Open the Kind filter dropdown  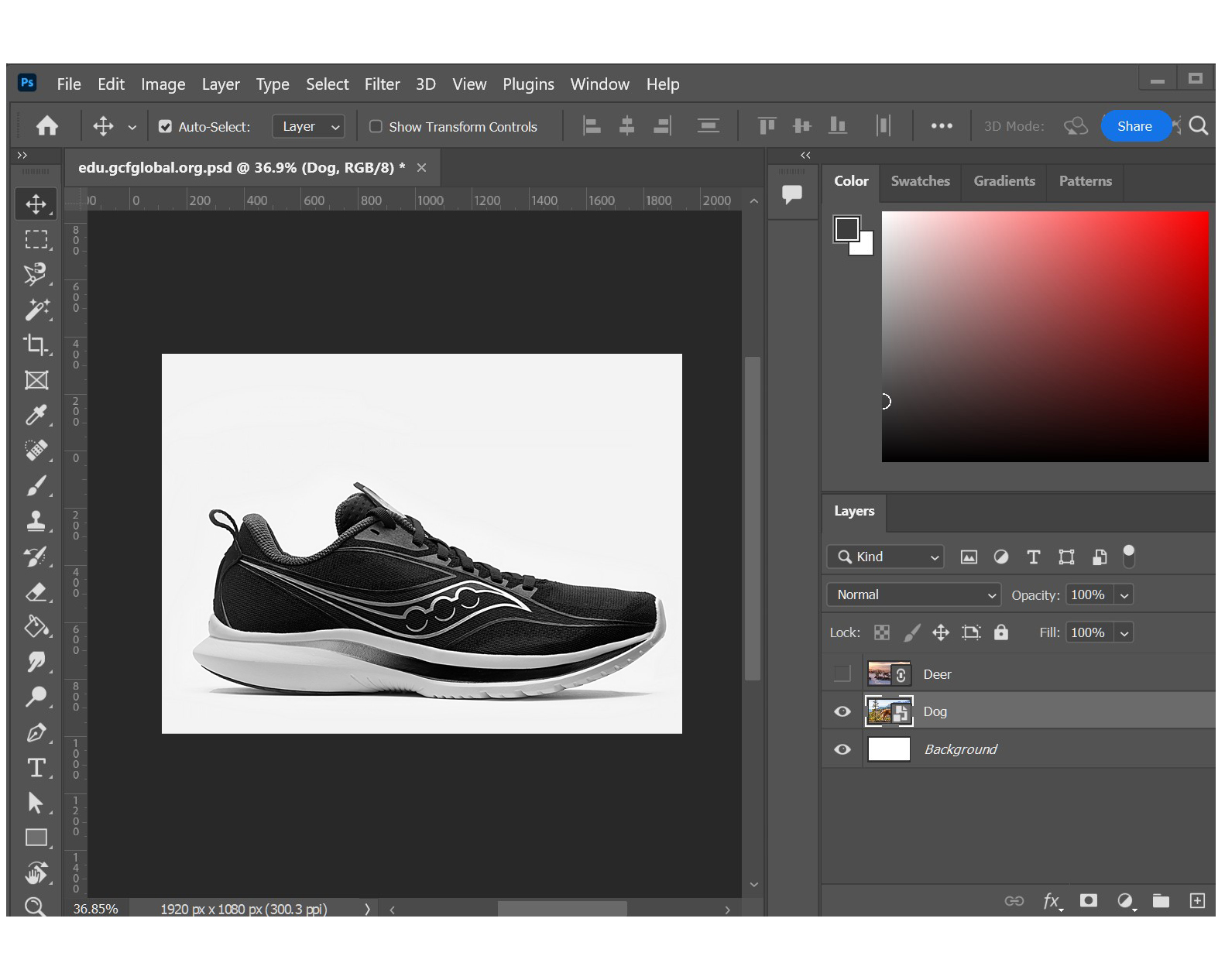pos(886,557)
